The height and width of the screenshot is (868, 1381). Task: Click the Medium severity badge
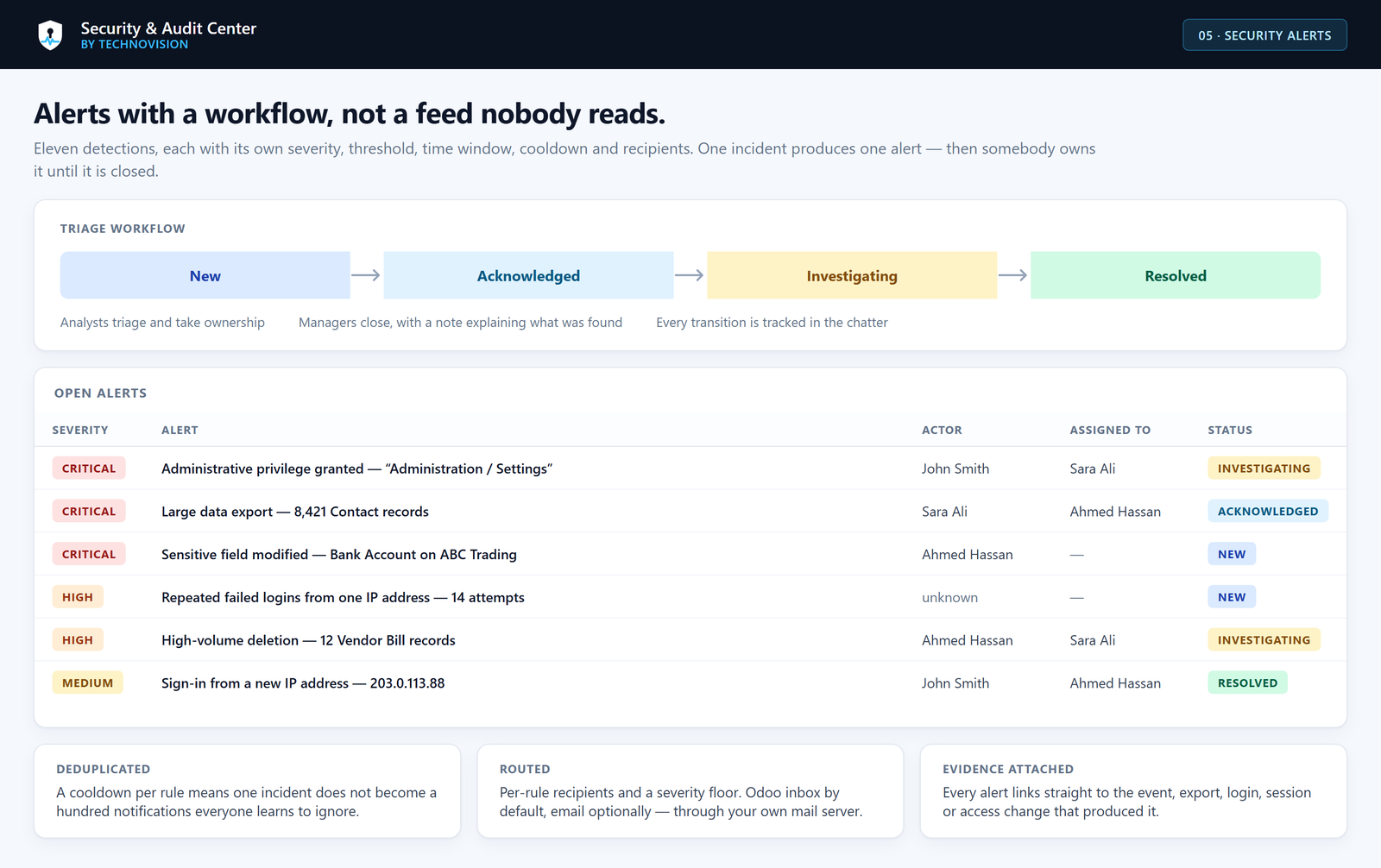click(x=88, y=682)
